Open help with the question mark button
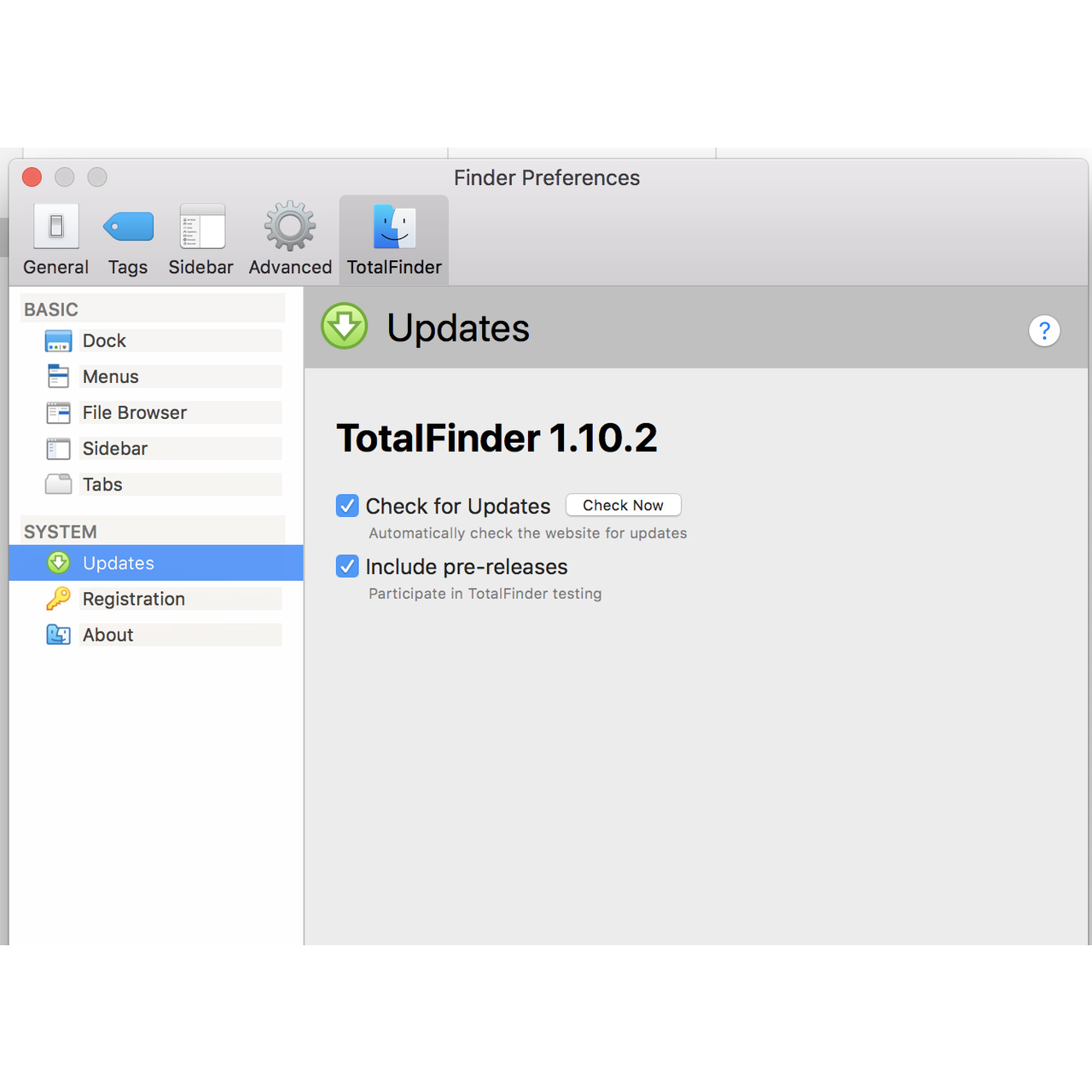1092x1092 pixels. 1044,331
